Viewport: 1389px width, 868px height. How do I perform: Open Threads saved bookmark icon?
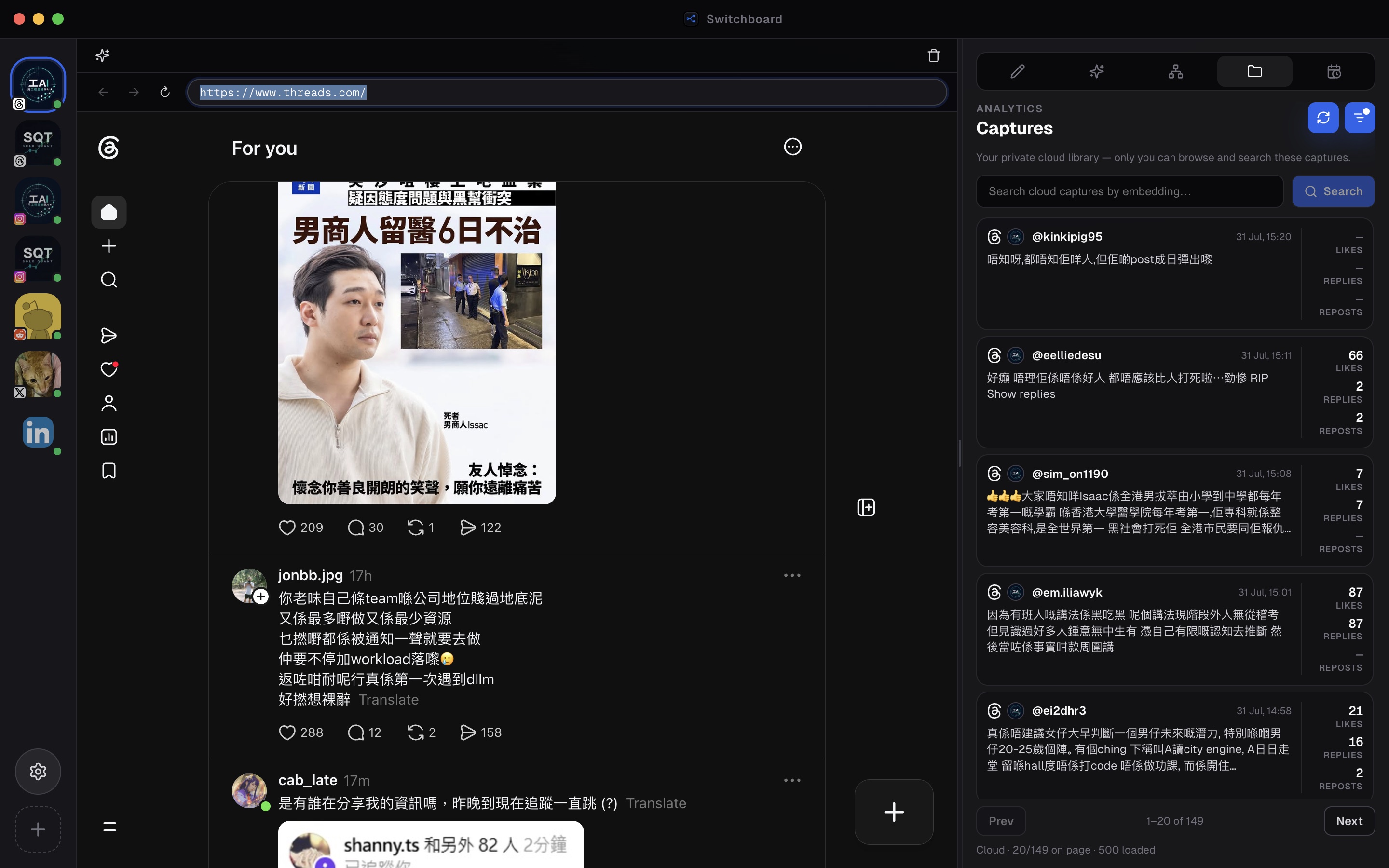[109, 471]
